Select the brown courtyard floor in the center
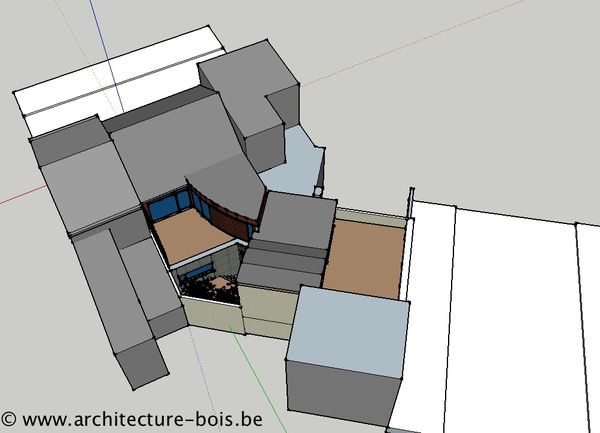 tap(192, 236)
